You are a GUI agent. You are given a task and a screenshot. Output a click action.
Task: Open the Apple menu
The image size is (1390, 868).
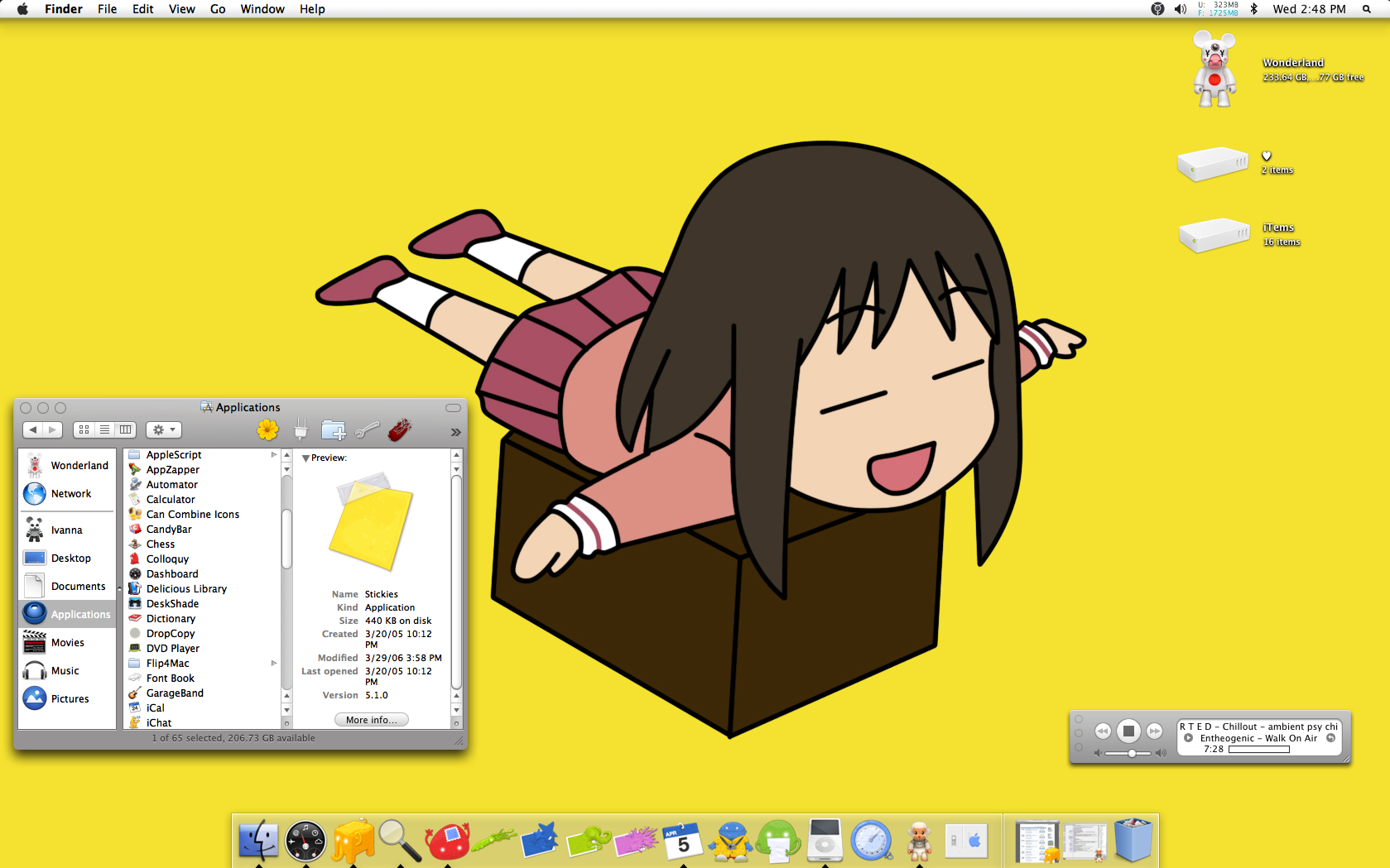click(22, 9)
